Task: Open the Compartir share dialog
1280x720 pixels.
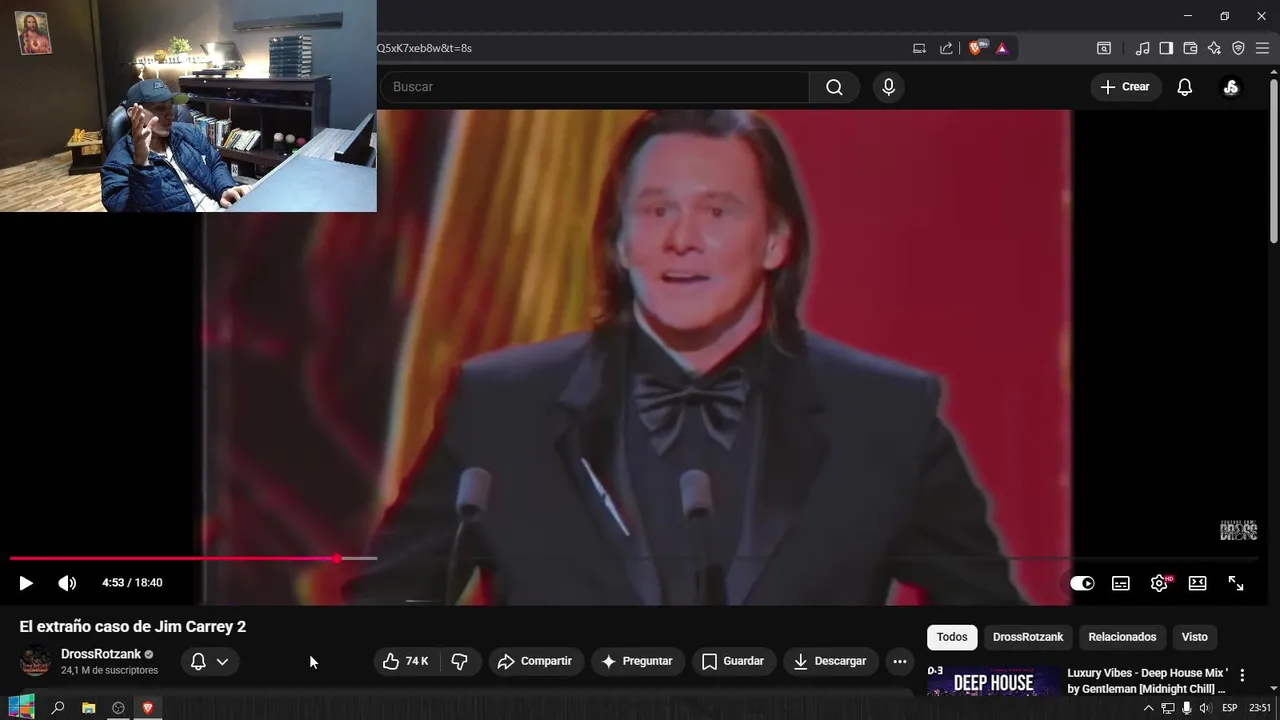Action: tap(535, 661)
